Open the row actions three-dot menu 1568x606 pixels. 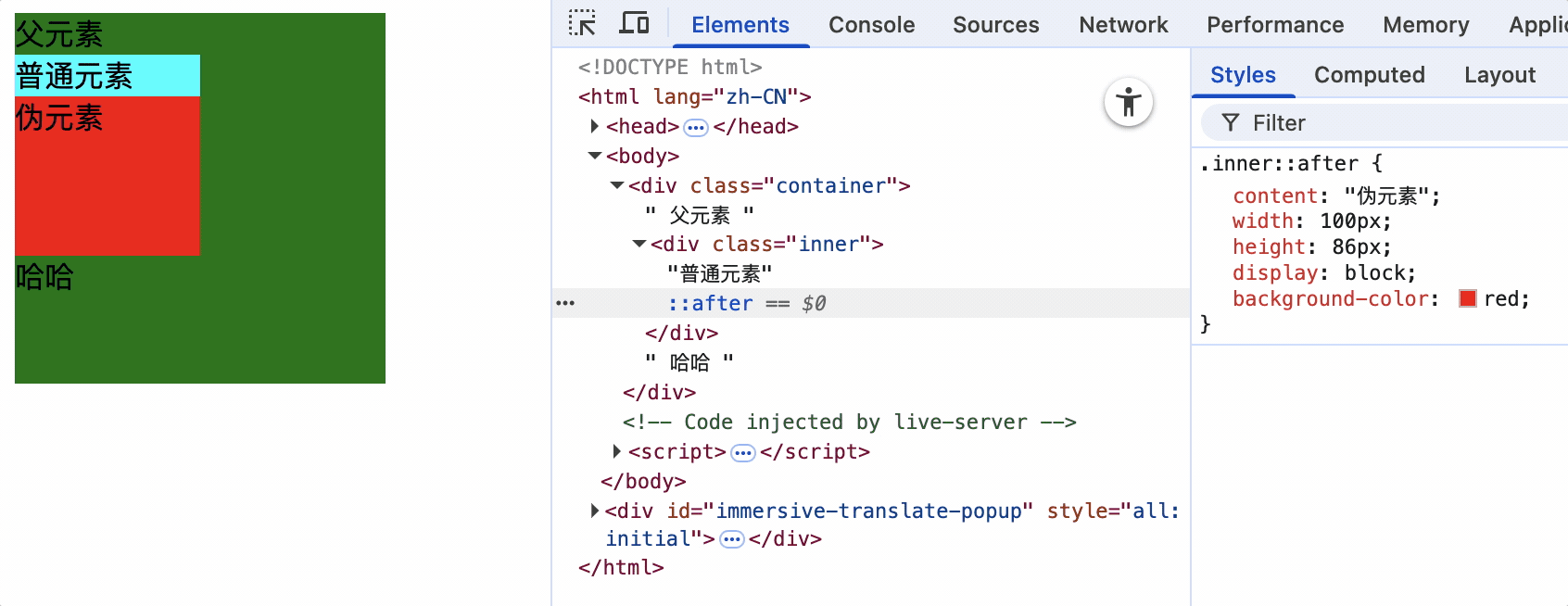coord(565,303)
